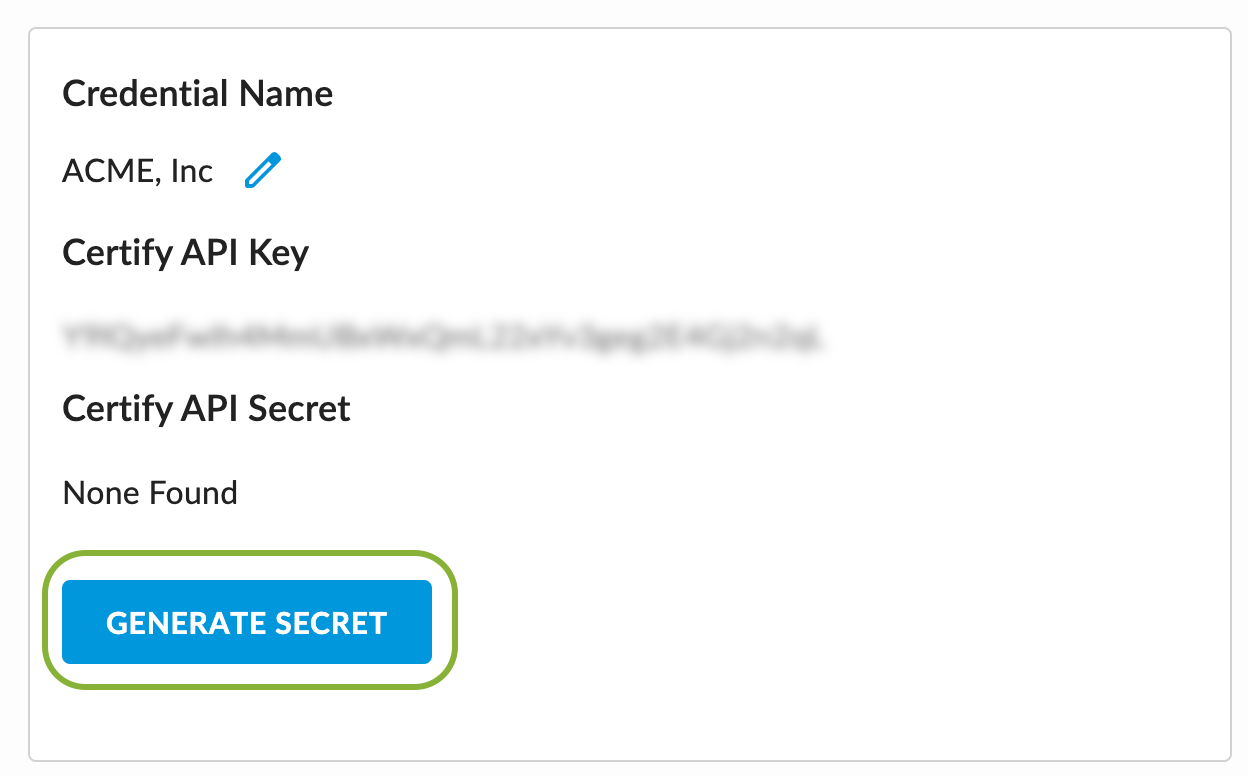
Task: Generate a new Certify API secret
Action: point(247,622)
